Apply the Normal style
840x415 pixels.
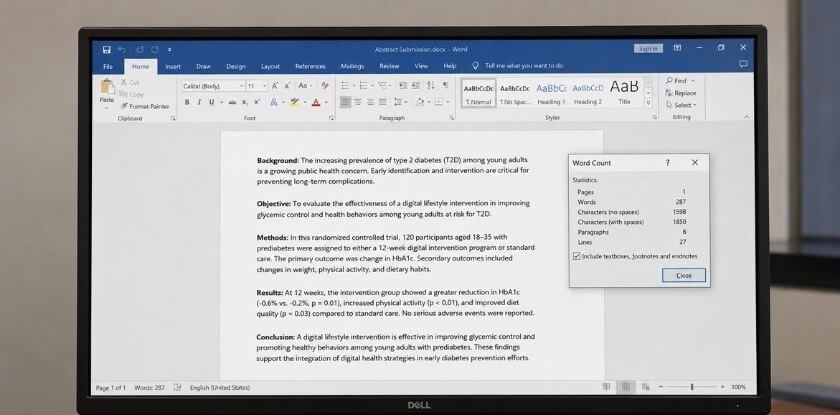pos(479,93)
